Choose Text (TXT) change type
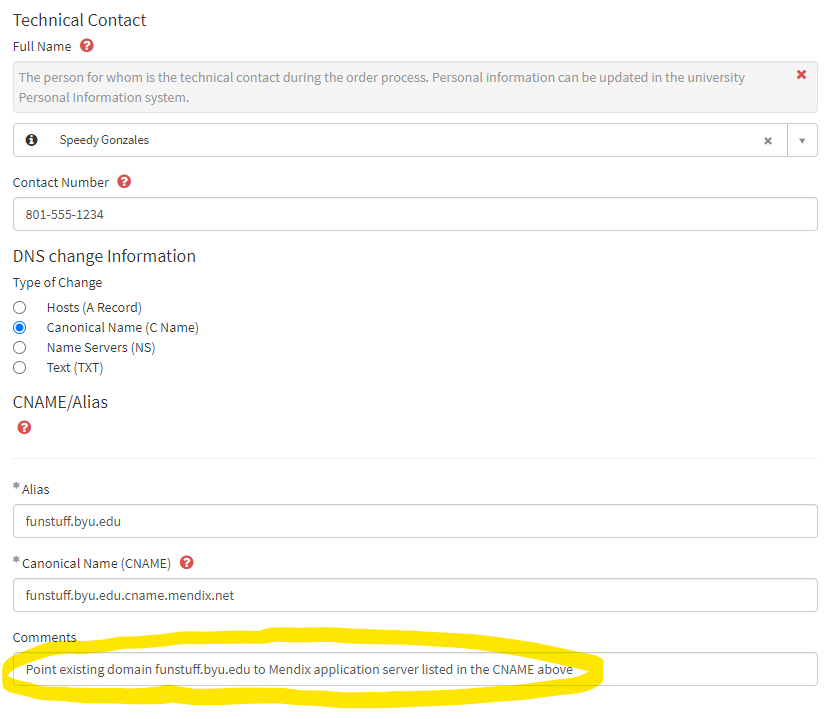The image size is (832, 719). click(x=20, y=368)
